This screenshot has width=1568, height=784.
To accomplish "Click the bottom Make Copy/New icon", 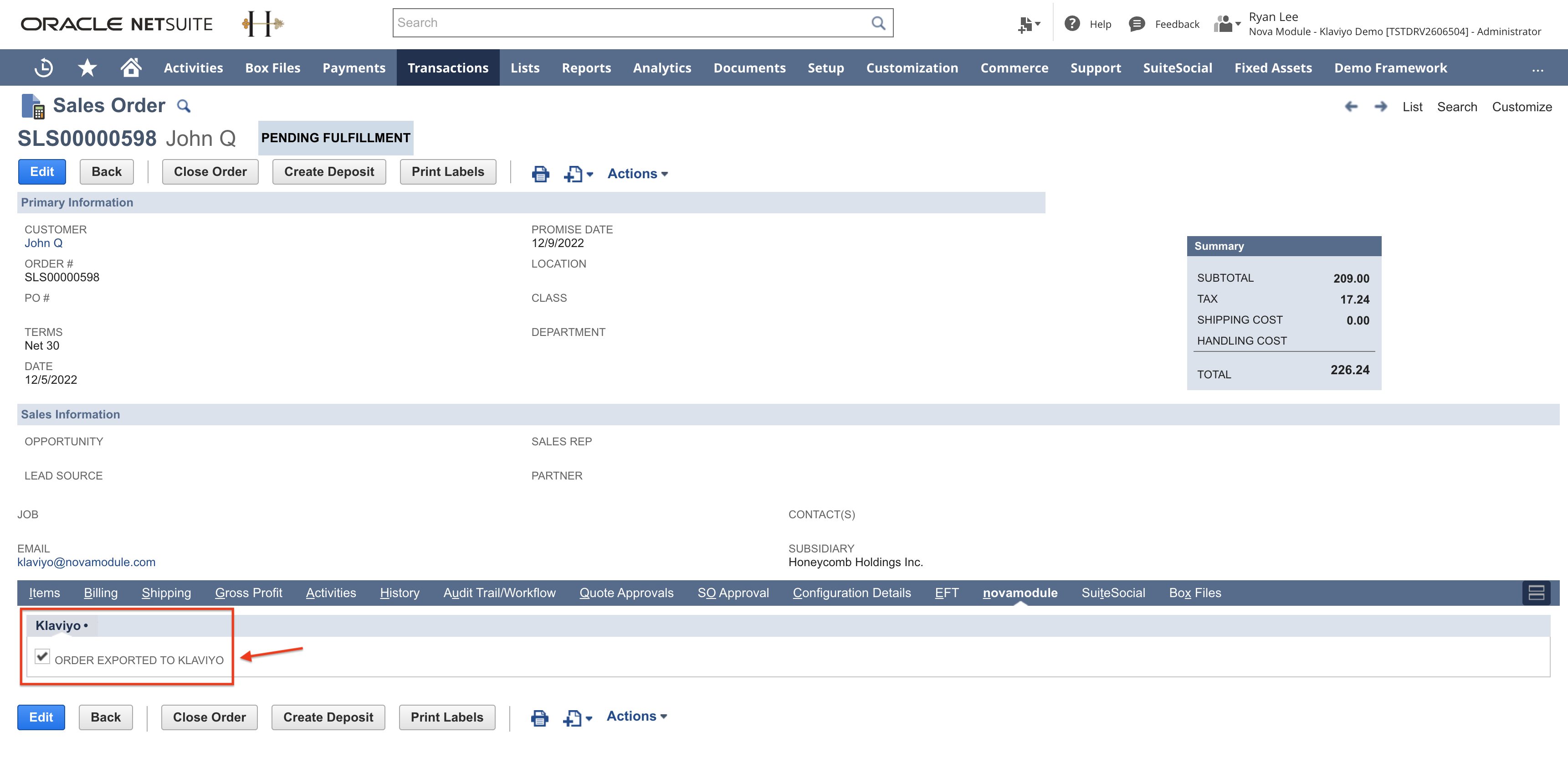I will point(572,719).
